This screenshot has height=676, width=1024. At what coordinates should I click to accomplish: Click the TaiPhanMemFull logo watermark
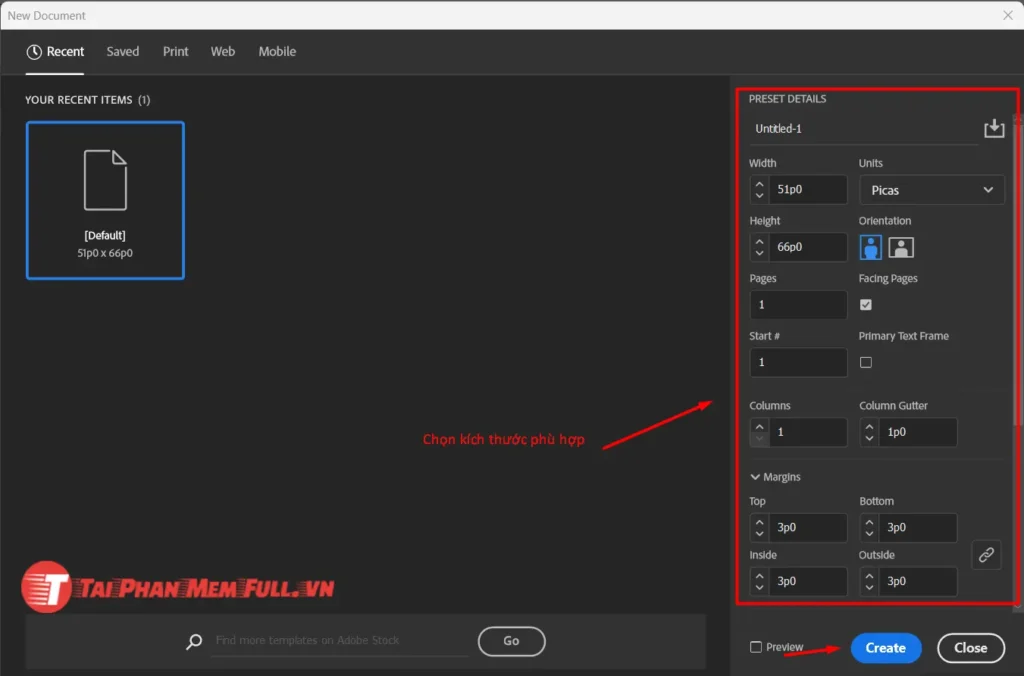[175, 587]
